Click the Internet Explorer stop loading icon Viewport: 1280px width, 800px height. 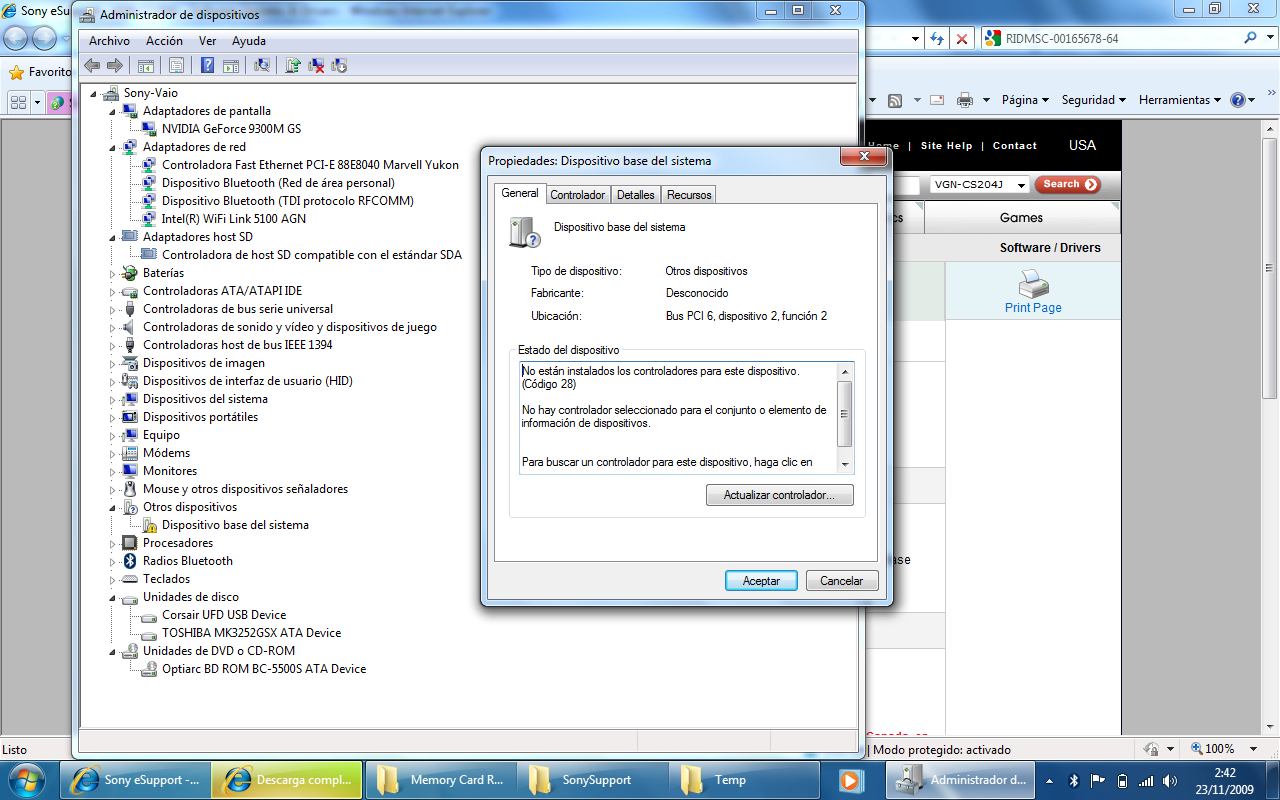click(961, 38)
